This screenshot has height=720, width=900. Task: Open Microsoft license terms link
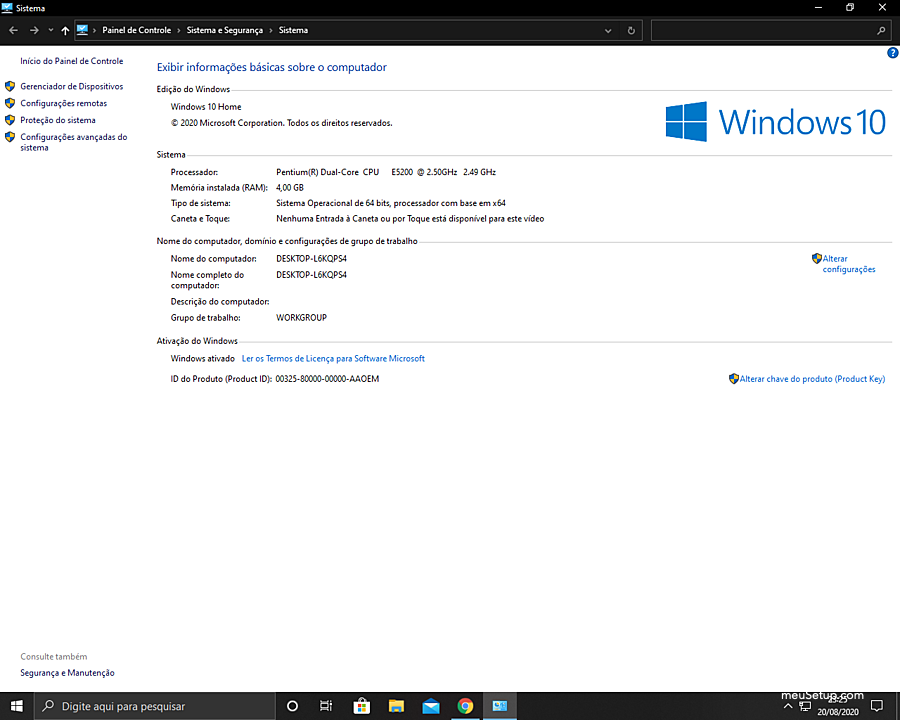pyautogui.click(x=333, y=358)
